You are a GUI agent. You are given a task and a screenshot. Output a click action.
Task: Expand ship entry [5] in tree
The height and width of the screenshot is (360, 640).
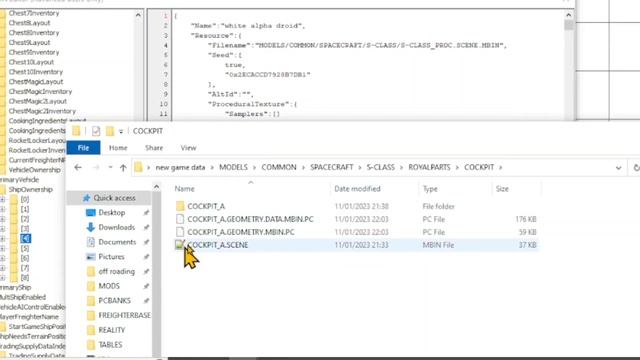[3, 249]
